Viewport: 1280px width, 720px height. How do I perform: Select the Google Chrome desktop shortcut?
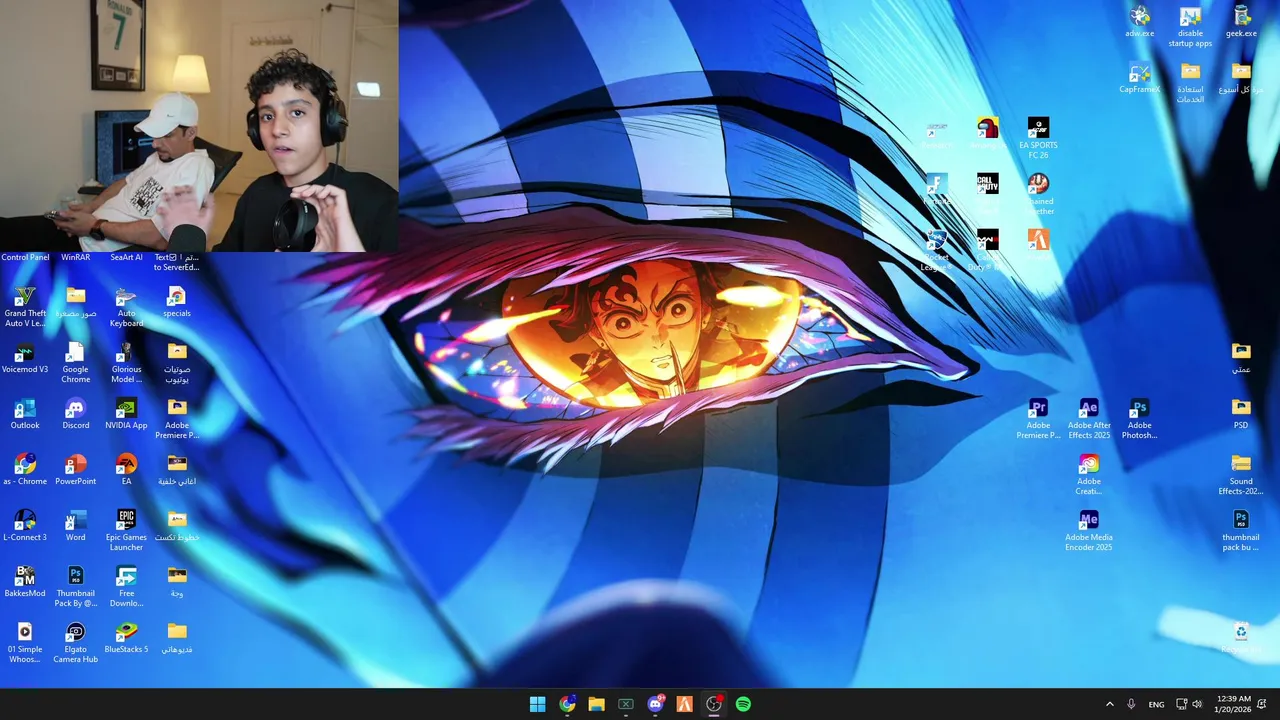75,363
